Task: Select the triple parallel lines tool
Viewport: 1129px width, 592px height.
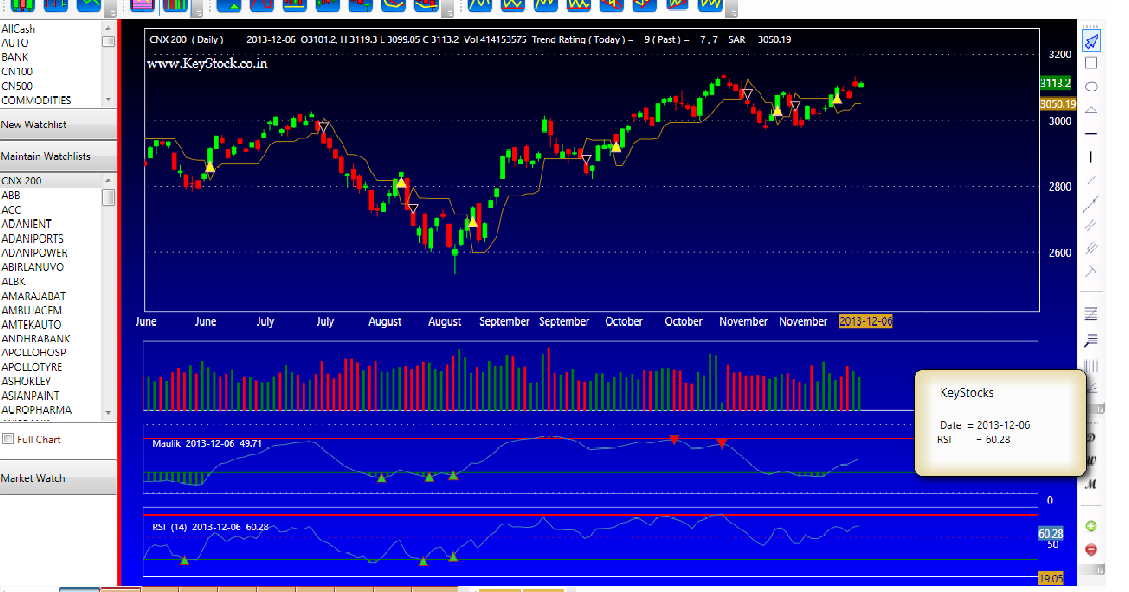Action: [x=1091, y=249]
